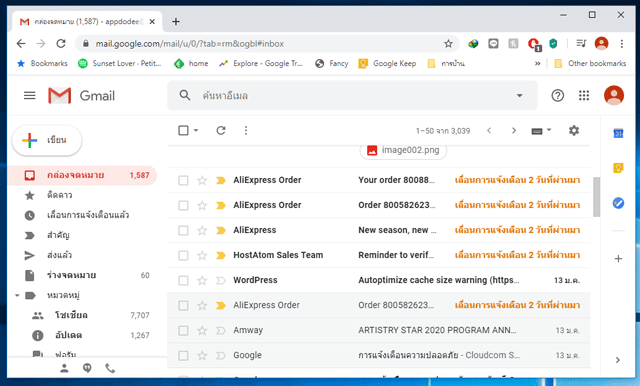Image resolution: width=640 pixels, height=386 pixels.
Task: Go to the newer messages page arrow
Action: coord(489,131)
